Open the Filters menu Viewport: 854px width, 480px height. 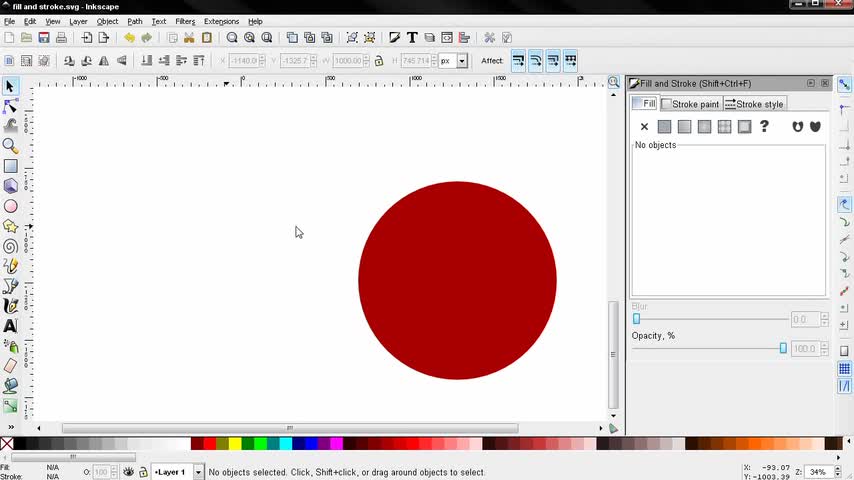[x=185, y=21]
